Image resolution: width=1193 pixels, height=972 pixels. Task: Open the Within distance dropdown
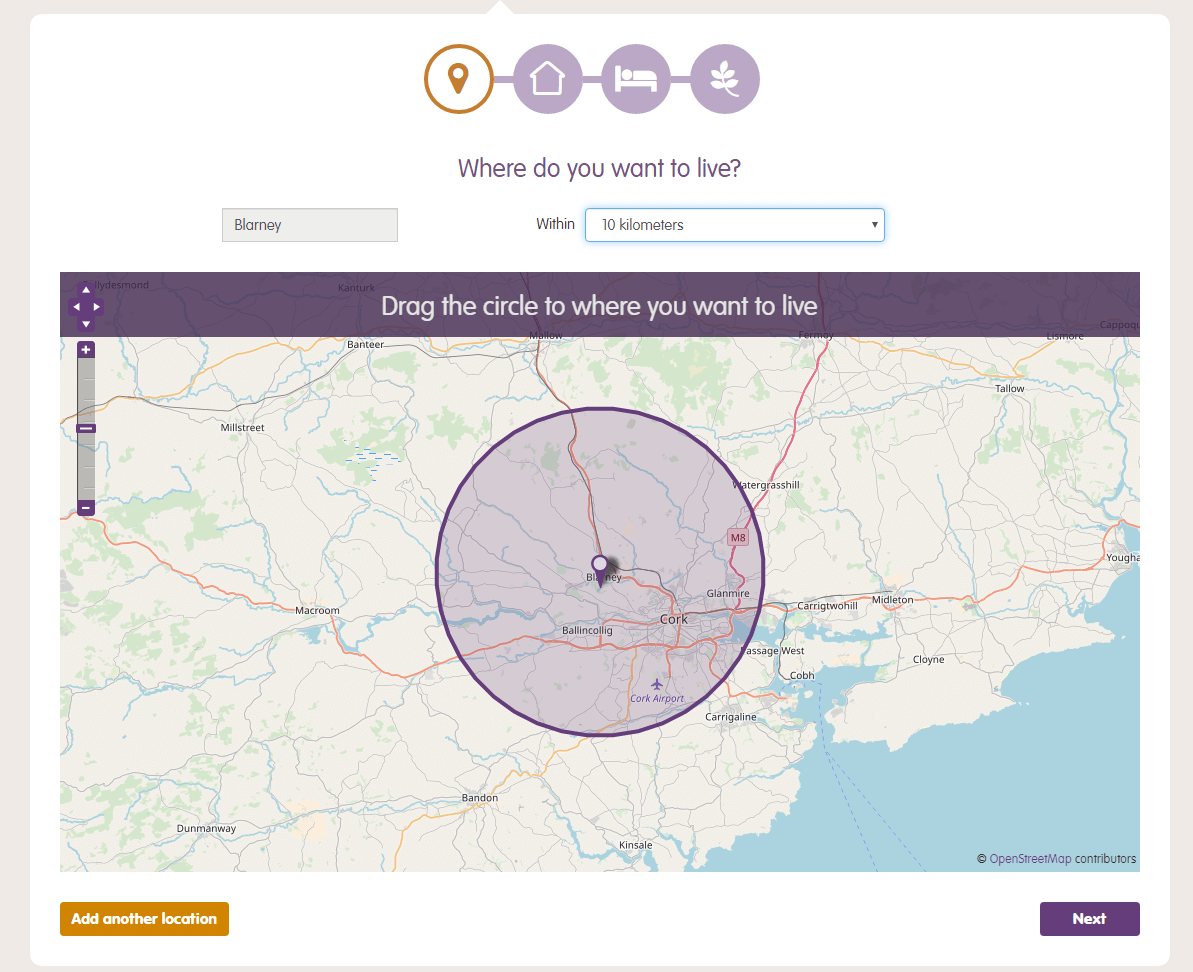click(x=734, y=225)
